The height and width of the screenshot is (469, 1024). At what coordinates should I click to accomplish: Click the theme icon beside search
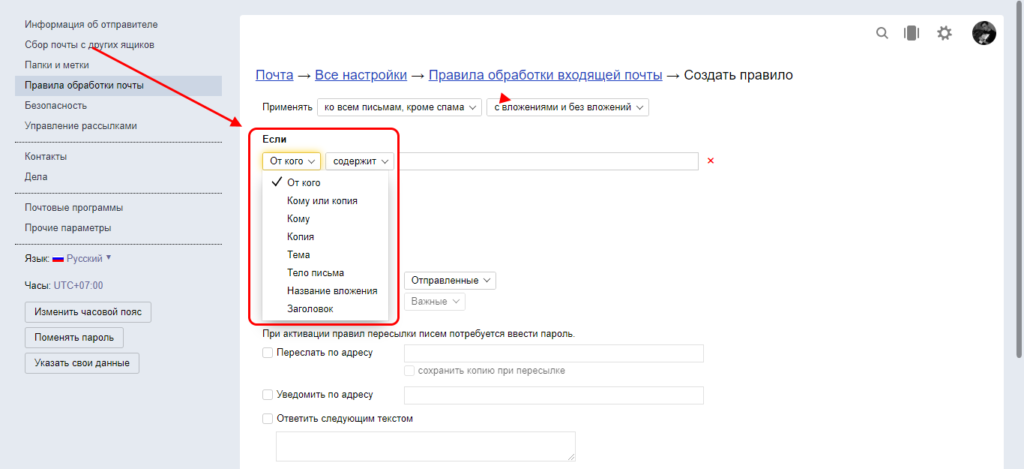pos(911,33)
